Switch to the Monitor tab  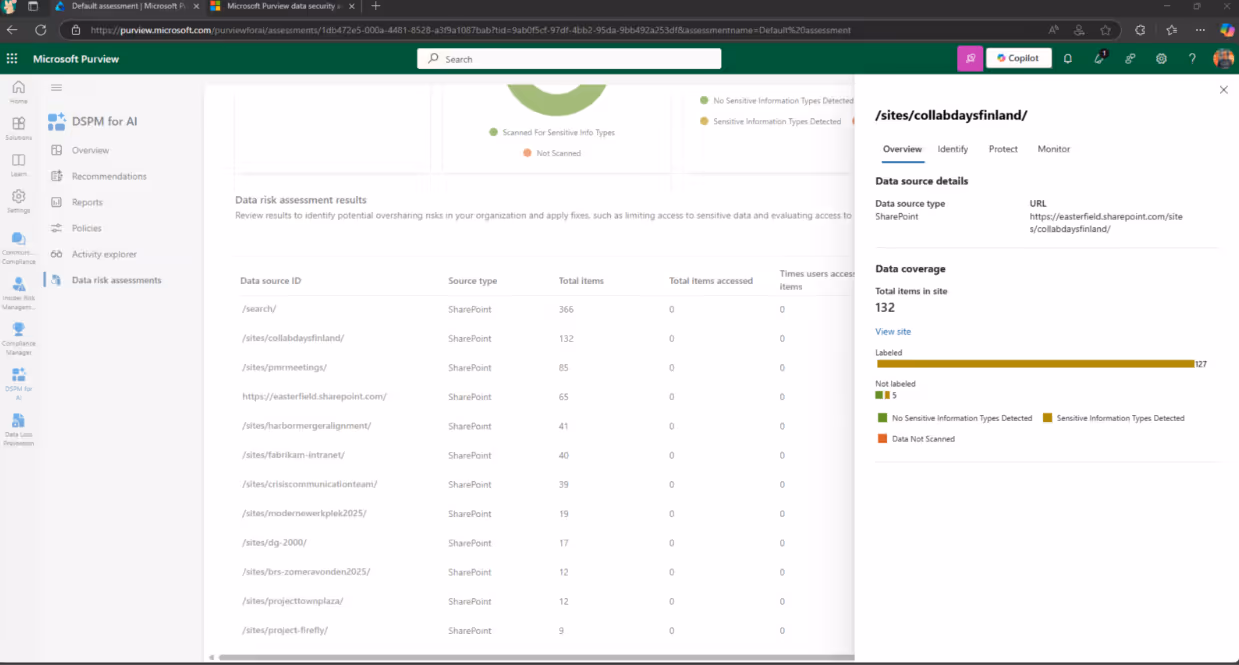(x=1054, y=149)
